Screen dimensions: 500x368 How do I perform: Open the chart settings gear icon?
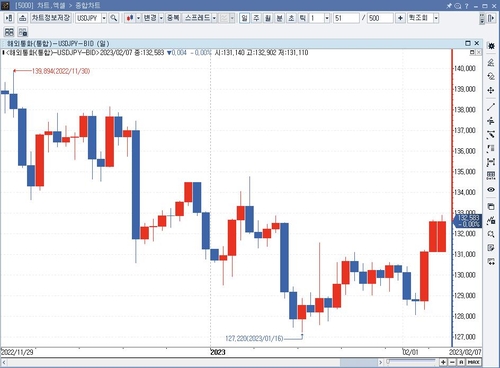pyautogui.click(x=491, y=46)
